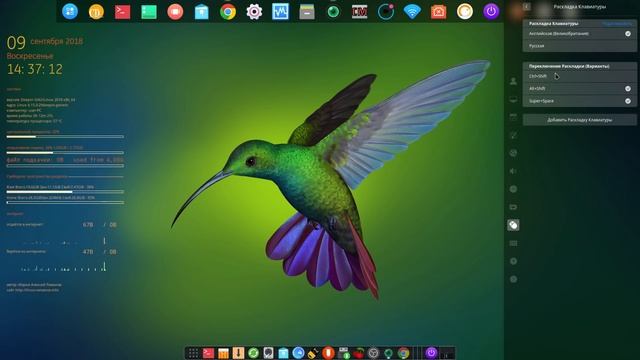Click the blue edit link in keyboard layout header
Viewport: 640px width, 360px height.
tap(617, 24)
